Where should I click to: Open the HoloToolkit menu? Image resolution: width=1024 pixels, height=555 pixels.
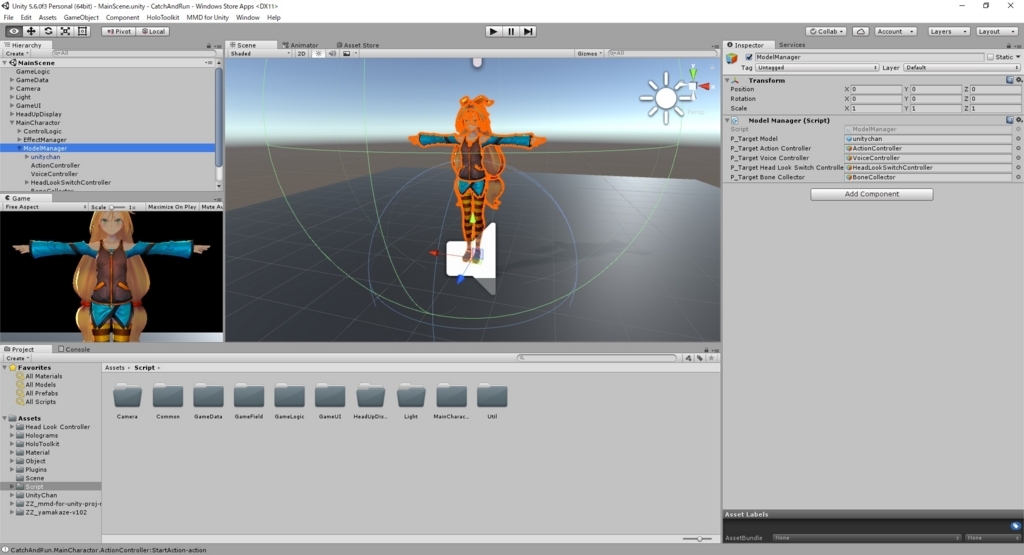point(163,18)
